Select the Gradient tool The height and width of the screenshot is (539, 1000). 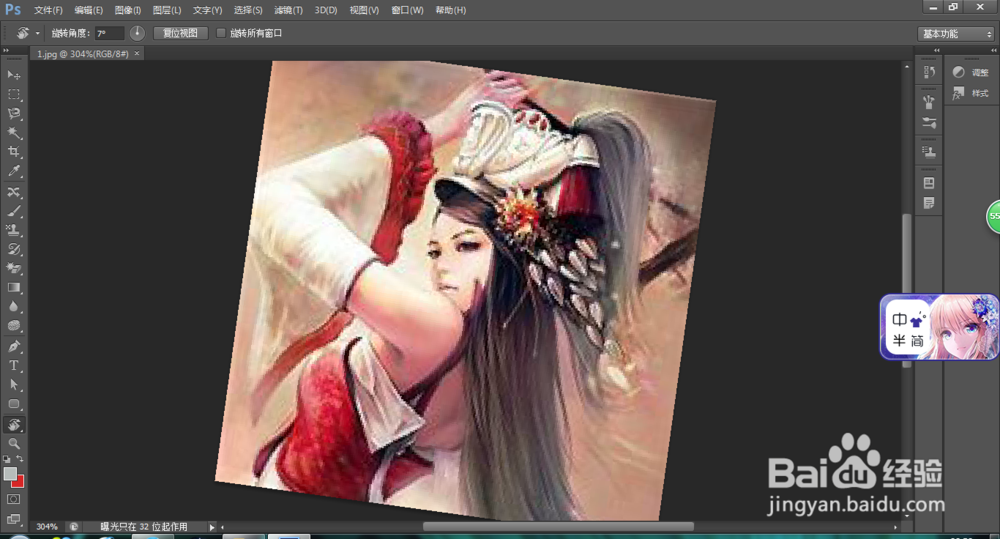point(13,287)
